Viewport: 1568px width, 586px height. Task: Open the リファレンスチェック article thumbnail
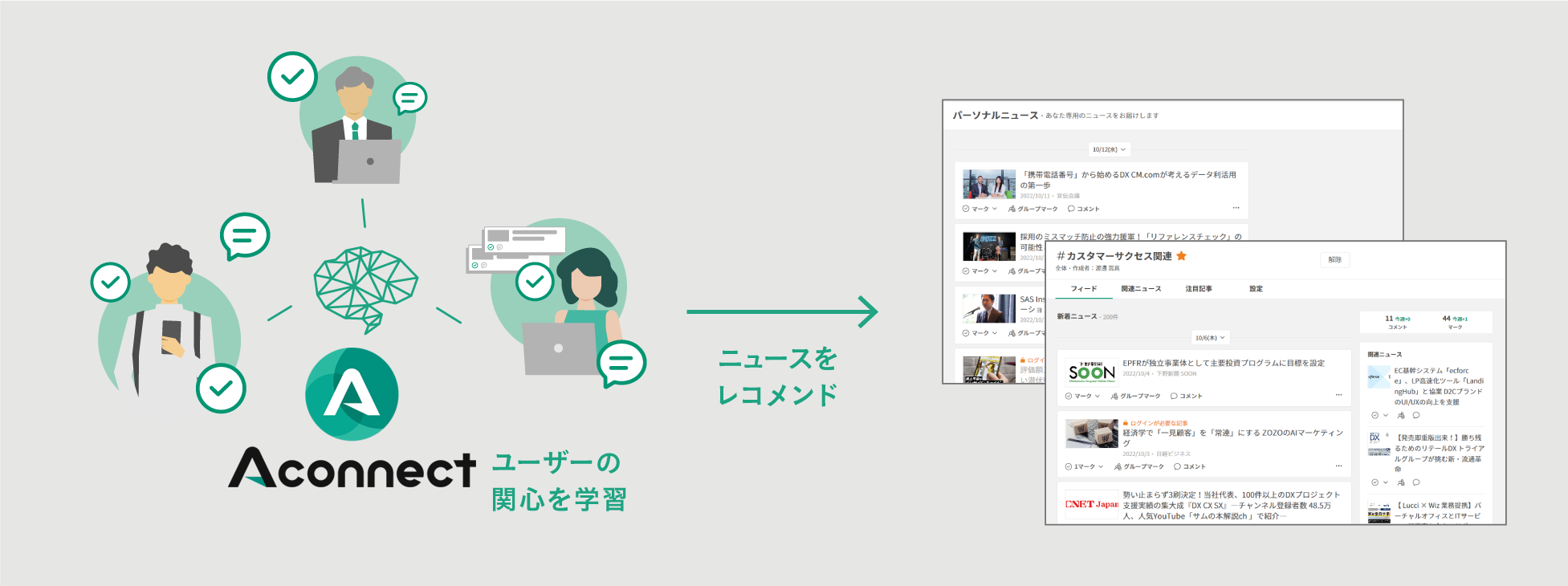click(989, 246)
